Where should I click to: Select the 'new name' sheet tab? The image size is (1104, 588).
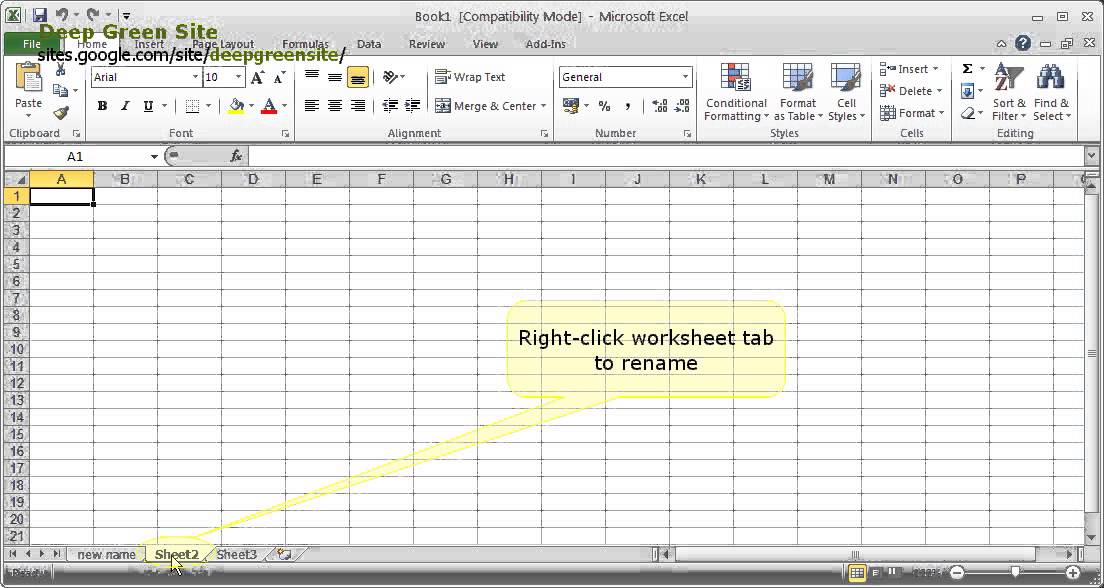[x=106, y=555]
